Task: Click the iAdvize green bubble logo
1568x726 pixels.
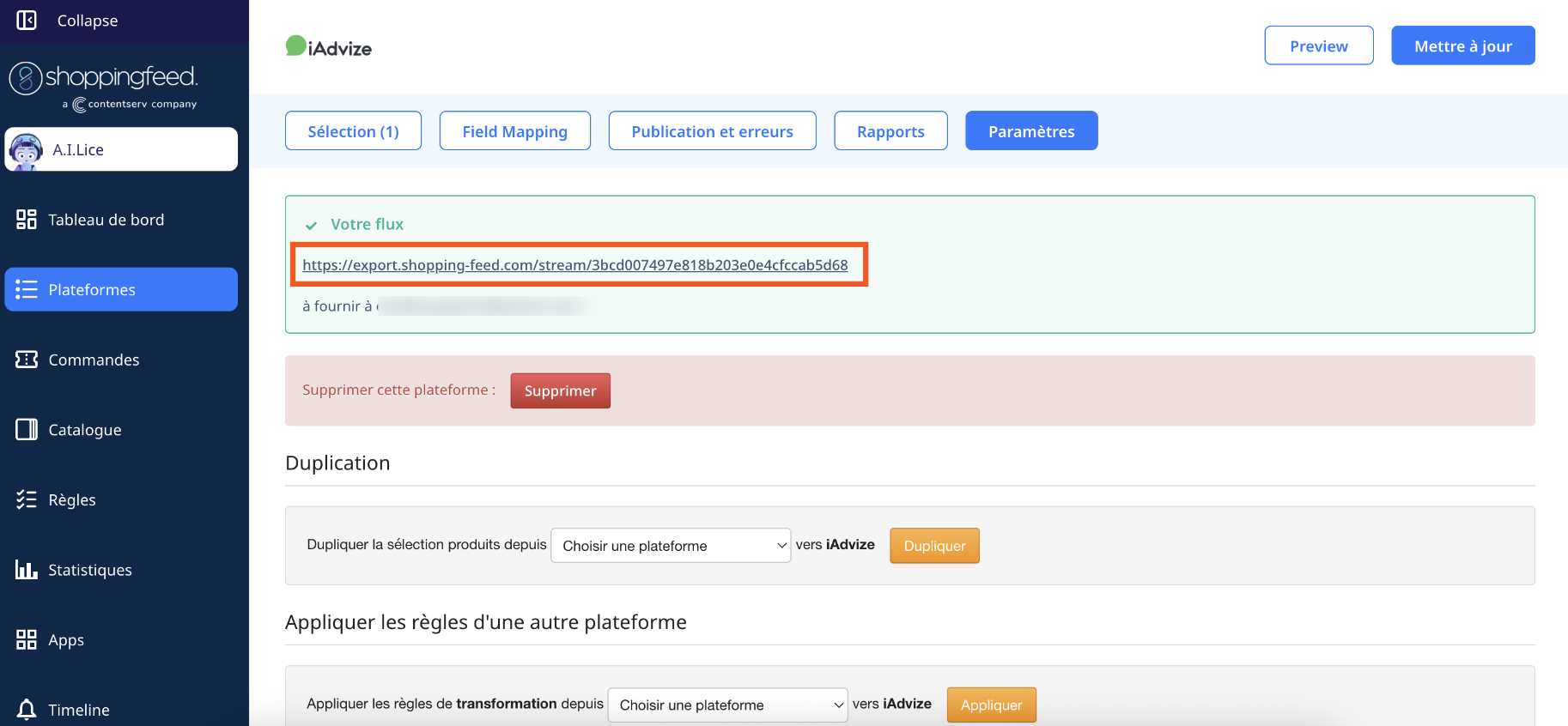Action: point(295,45)
